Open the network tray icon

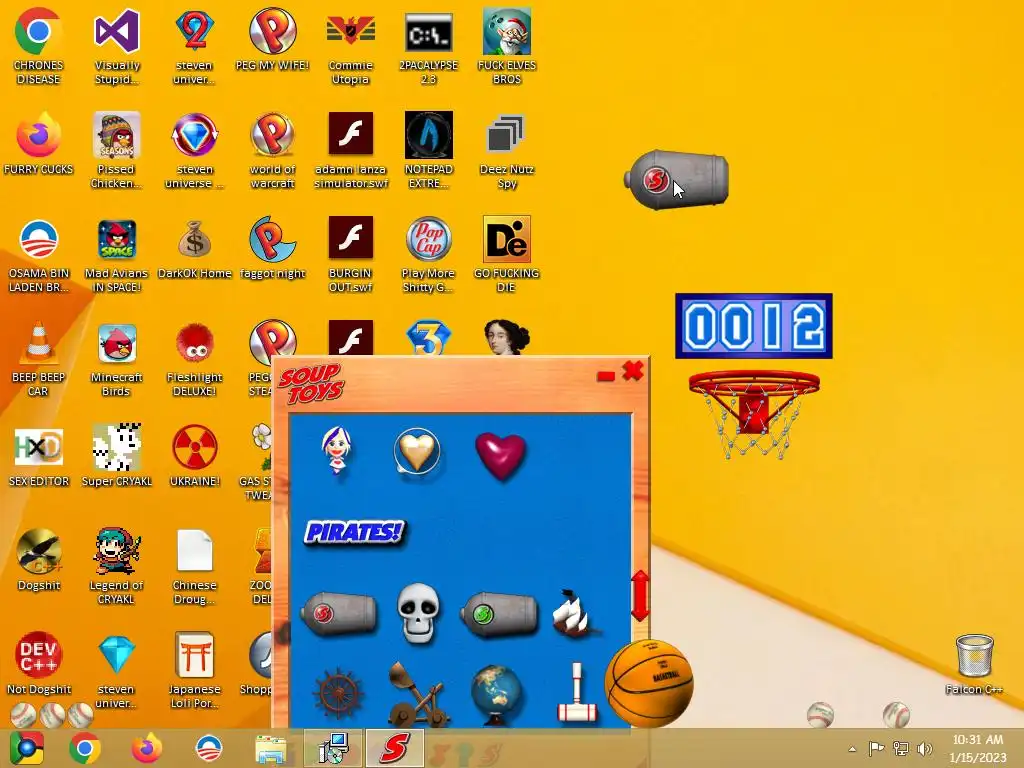coord(901,748)
